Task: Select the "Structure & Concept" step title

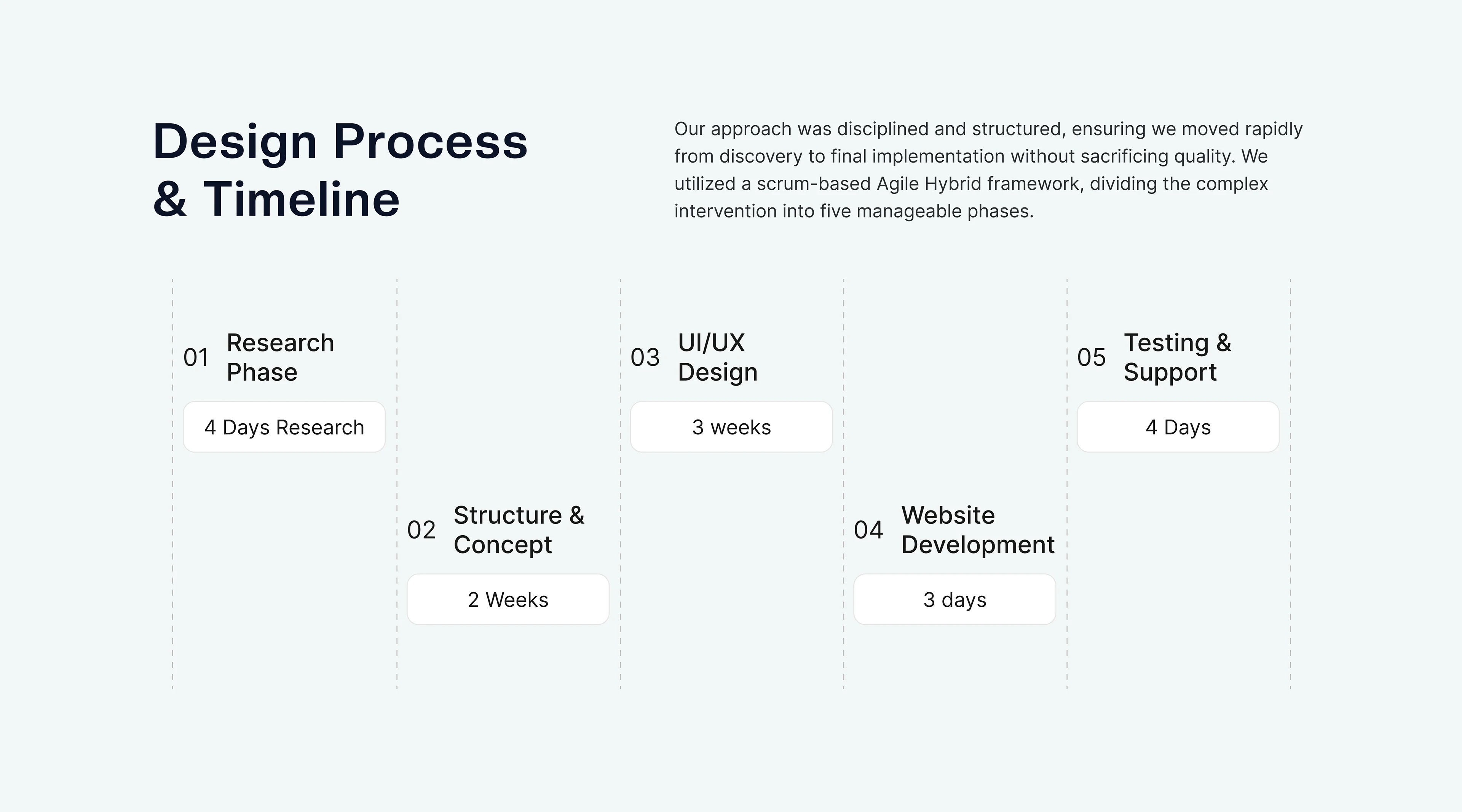Action: [x=519, y=530]
